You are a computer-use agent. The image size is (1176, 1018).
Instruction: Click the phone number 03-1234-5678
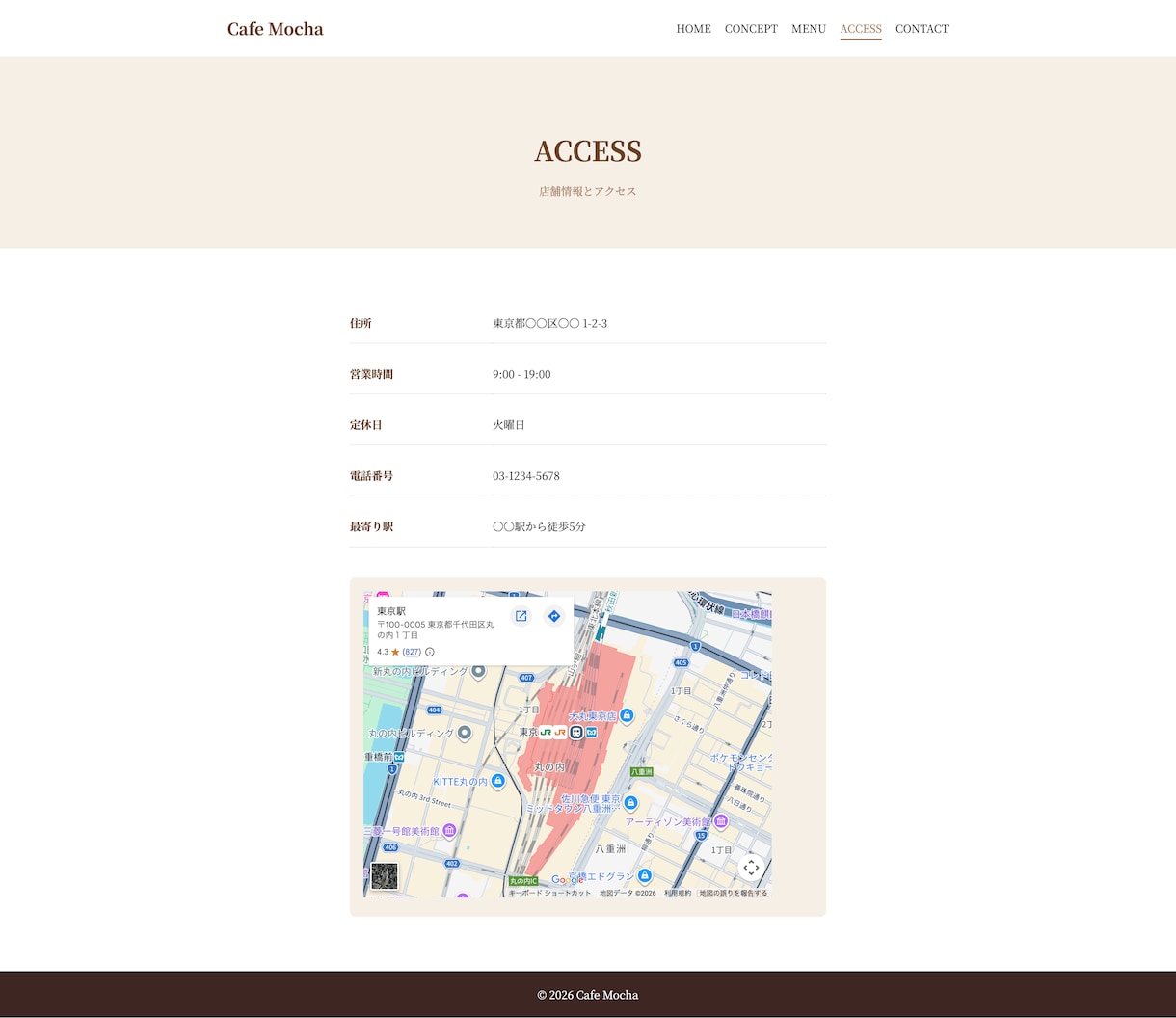pos(526,476)
